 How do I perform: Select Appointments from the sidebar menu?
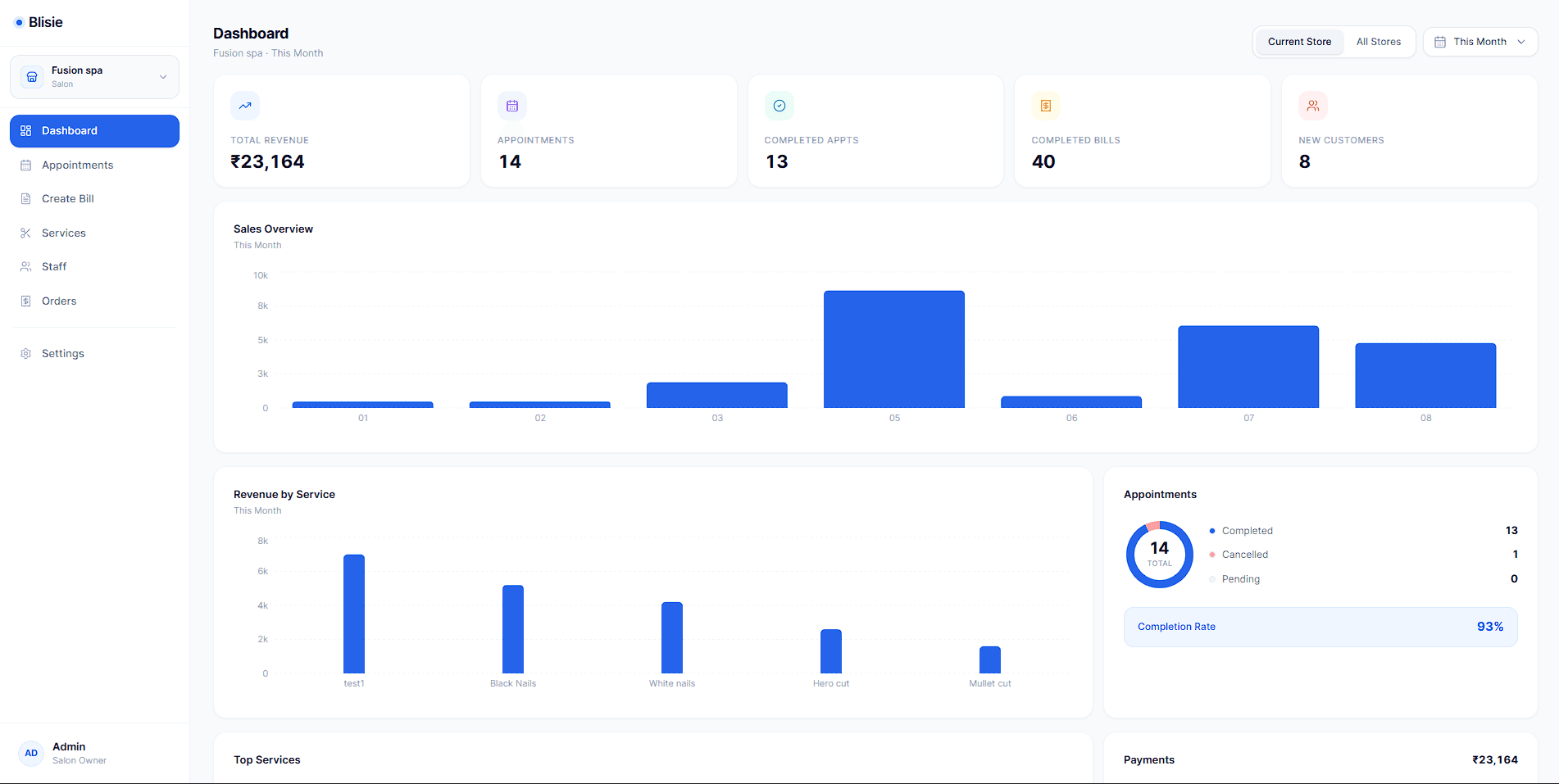76,165
